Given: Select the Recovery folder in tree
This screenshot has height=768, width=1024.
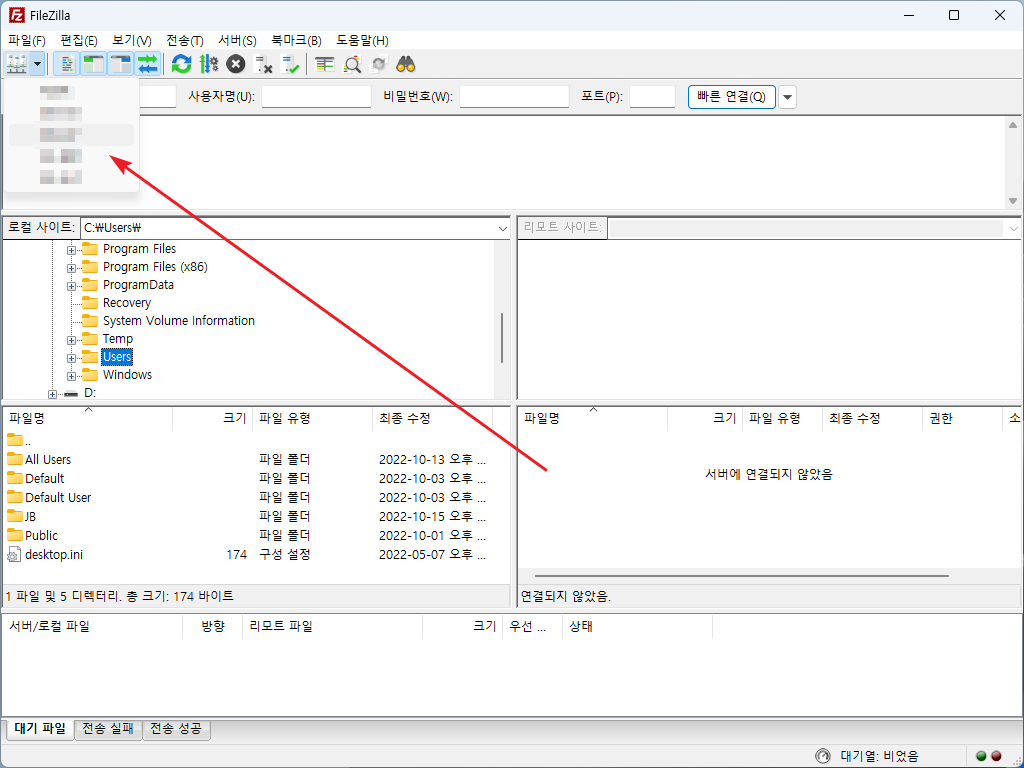Looking at the screenshot, I should [x=127, y=303].
